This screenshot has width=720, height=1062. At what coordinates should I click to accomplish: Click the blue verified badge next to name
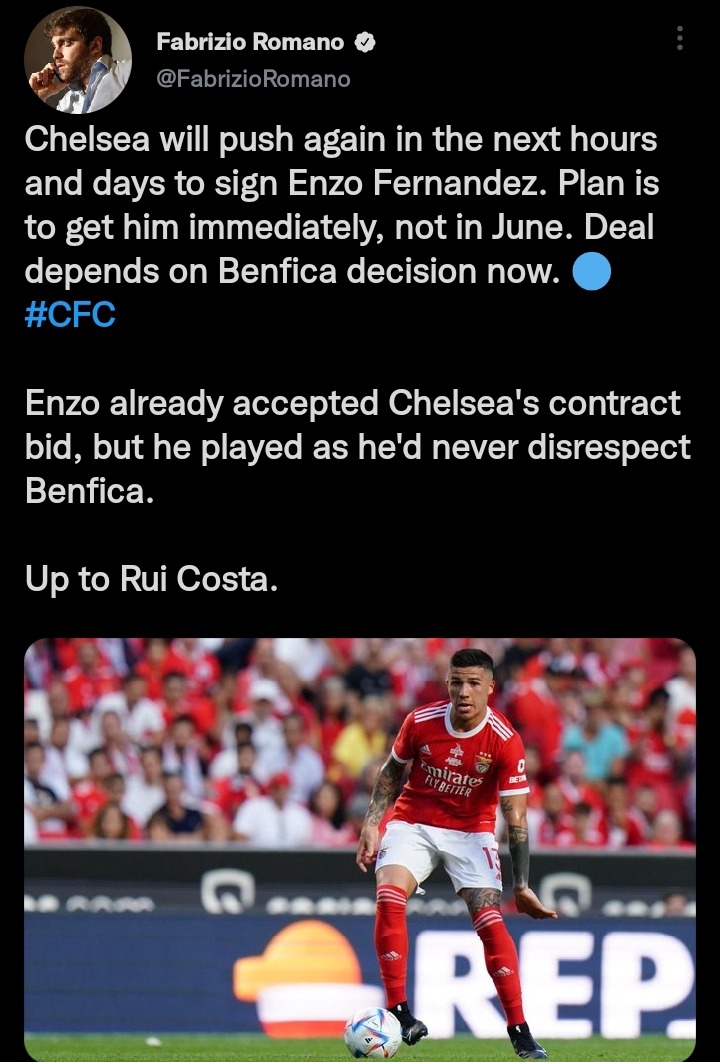point(367,42)
